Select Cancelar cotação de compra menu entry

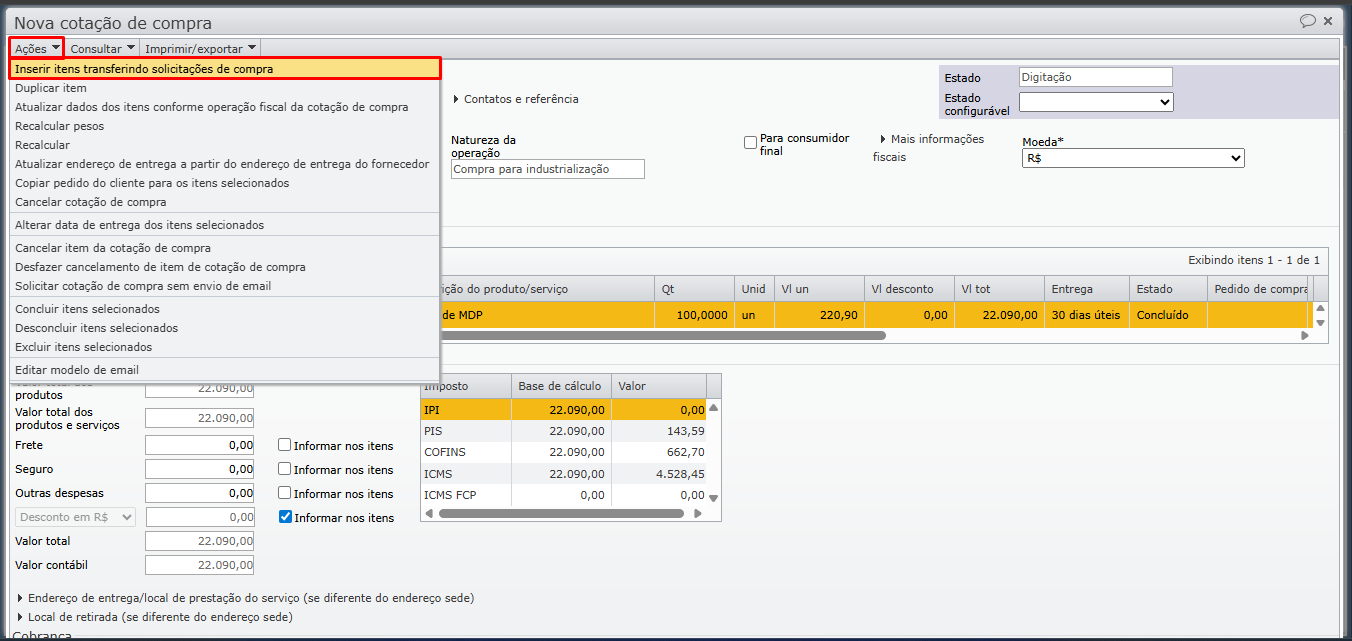(90, 202)
